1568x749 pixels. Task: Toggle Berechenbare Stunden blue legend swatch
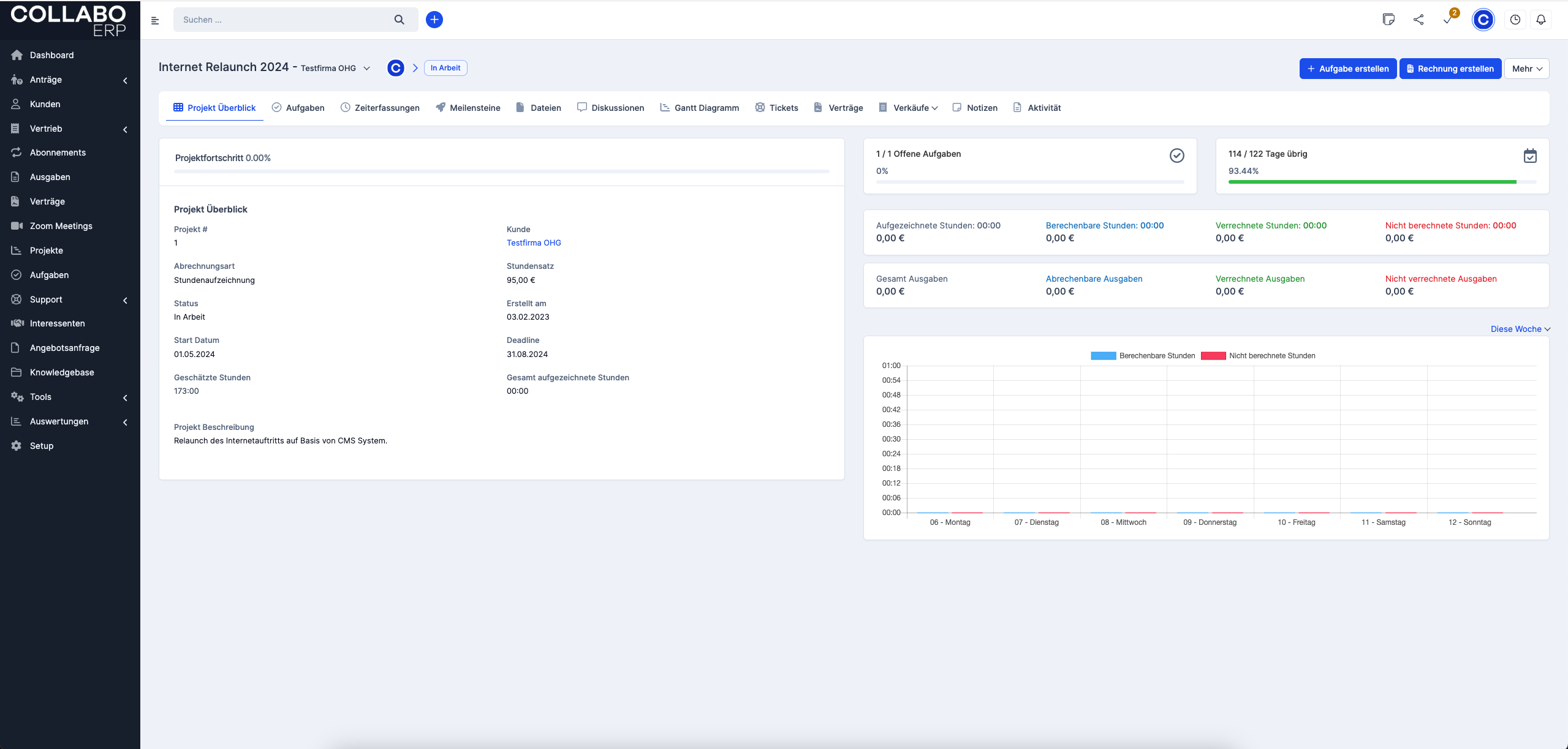pos(1104,356)
